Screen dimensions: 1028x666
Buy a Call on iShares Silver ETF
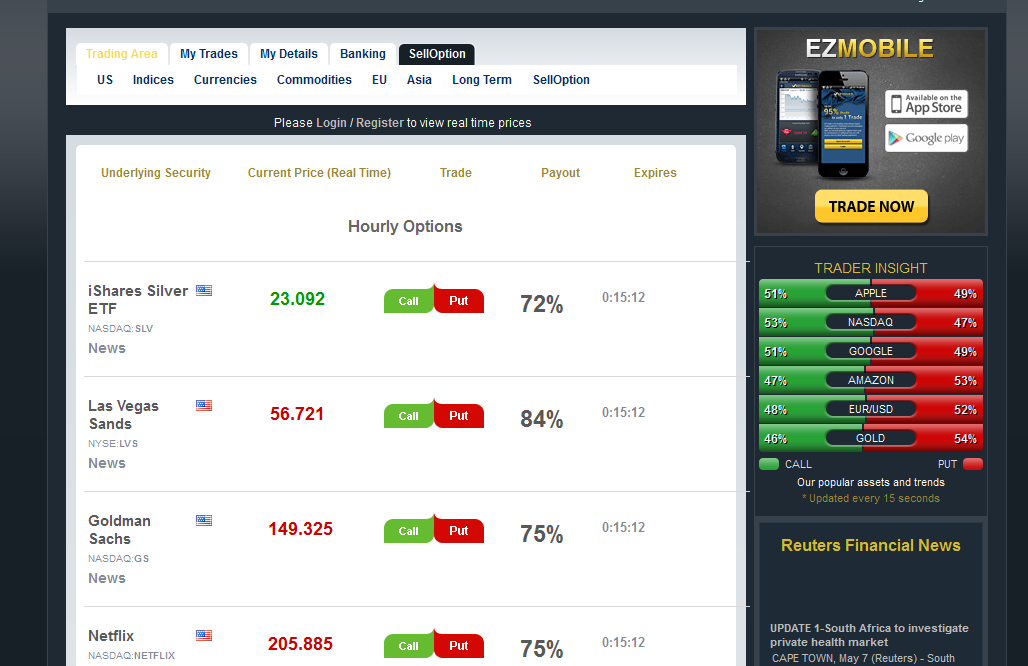point(408,301)
